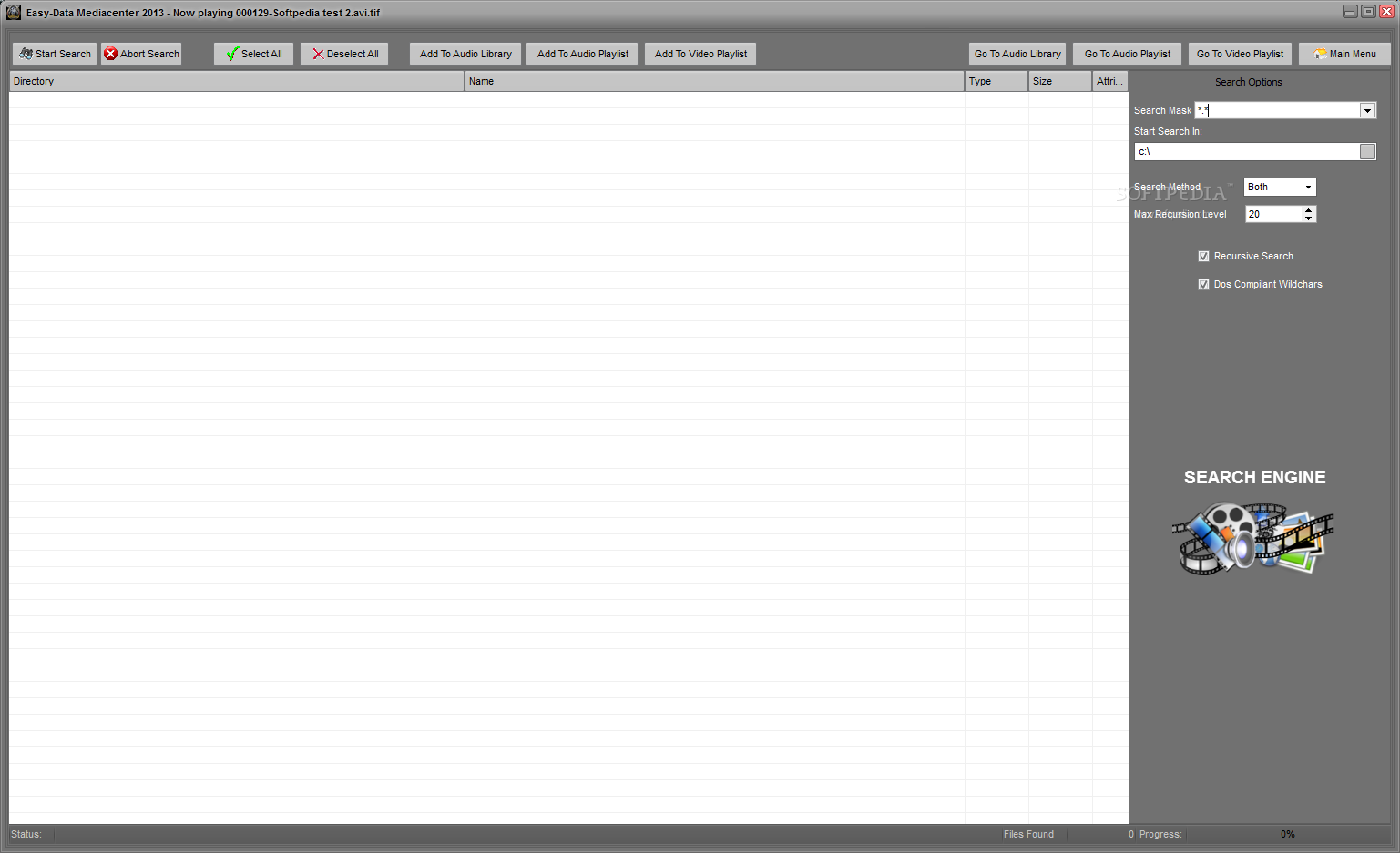Click the Start Search In path field
Image resolution: width=1400 pixels, height=853 pixels.
pos(1247,151)
